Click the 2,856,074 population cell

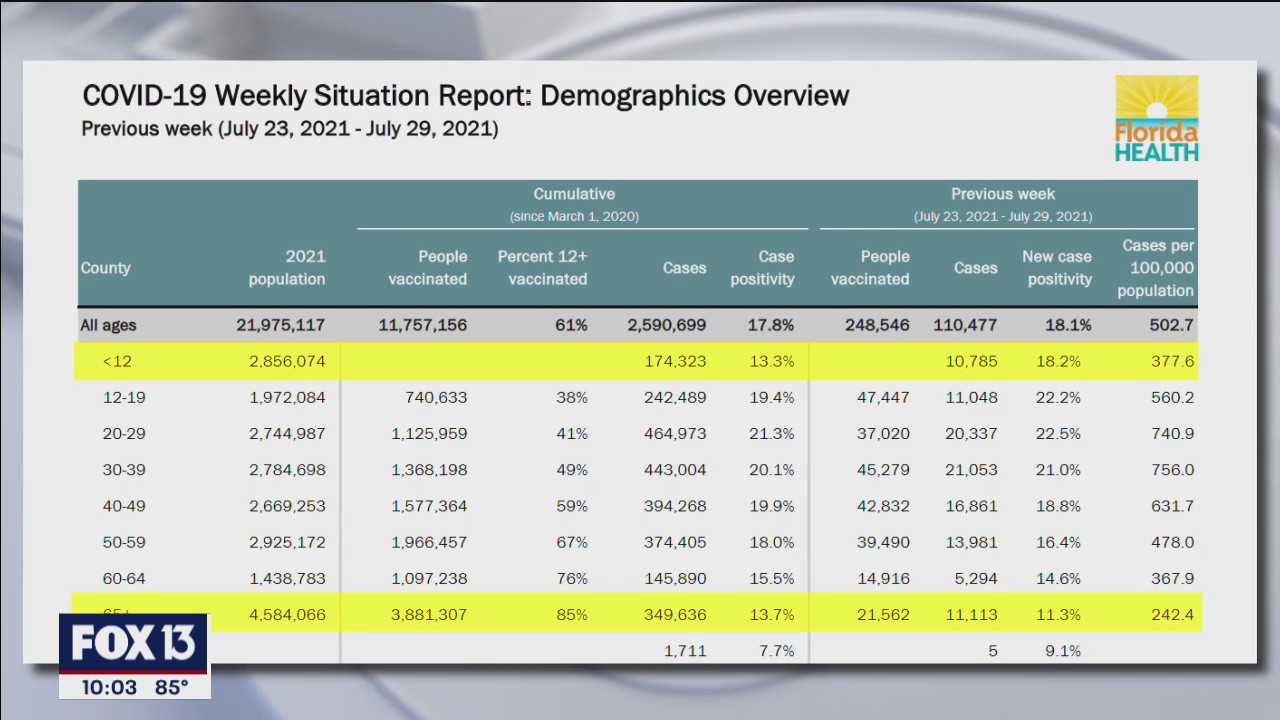pyautogui.click(x=287, y=361)
